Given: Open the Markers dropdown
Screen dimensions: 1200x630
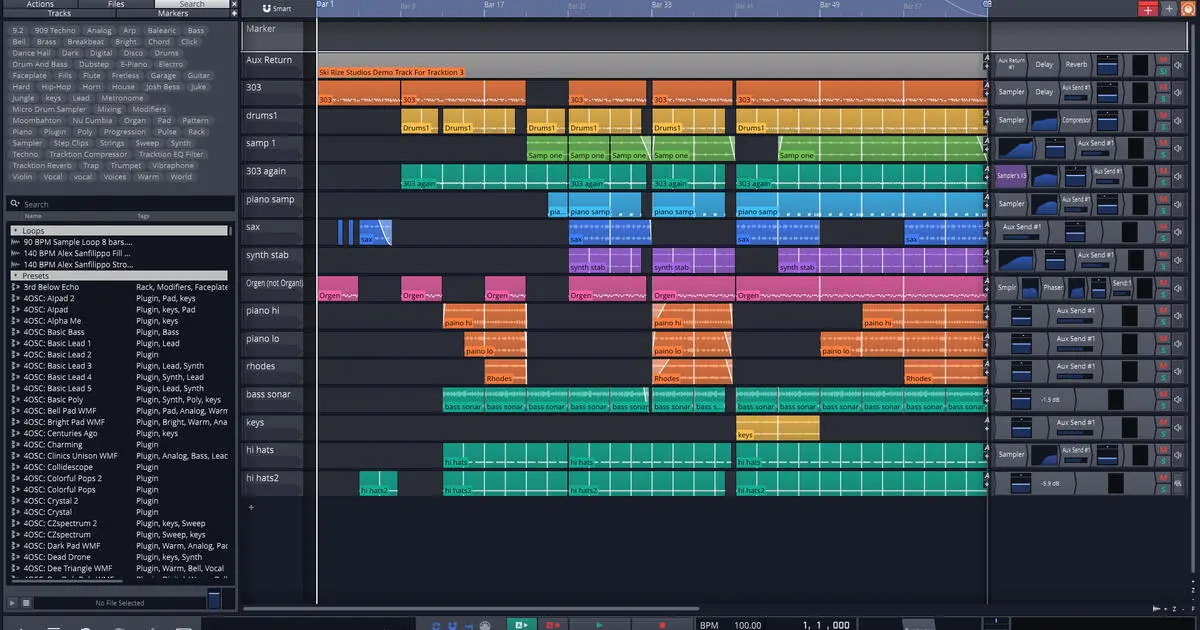Looking at the screenshot, I should (173, 14).
